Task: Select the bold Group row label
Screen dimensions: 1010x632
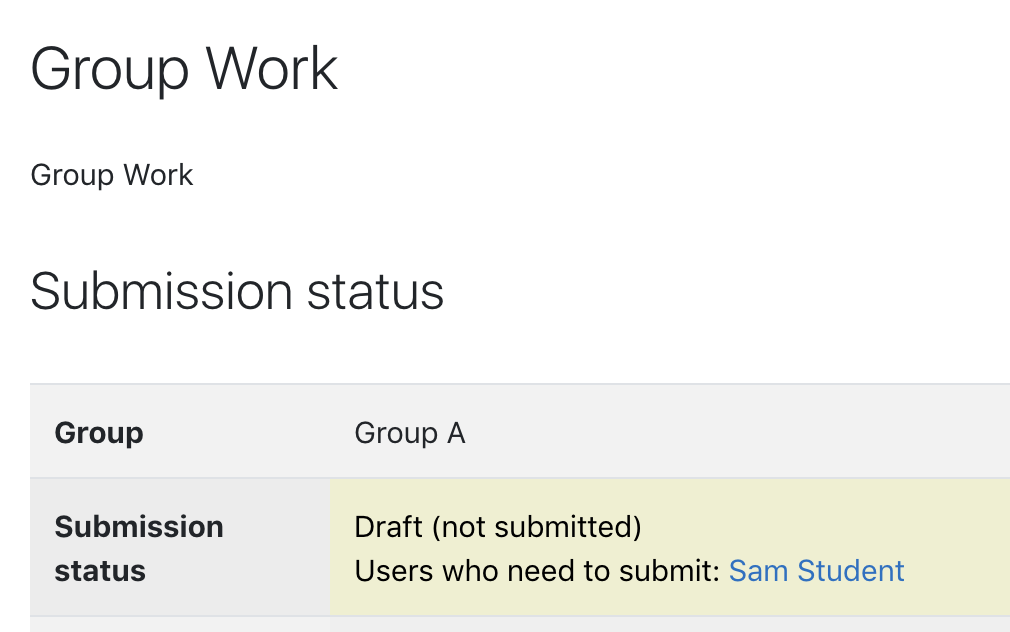Action: (99, 433)
